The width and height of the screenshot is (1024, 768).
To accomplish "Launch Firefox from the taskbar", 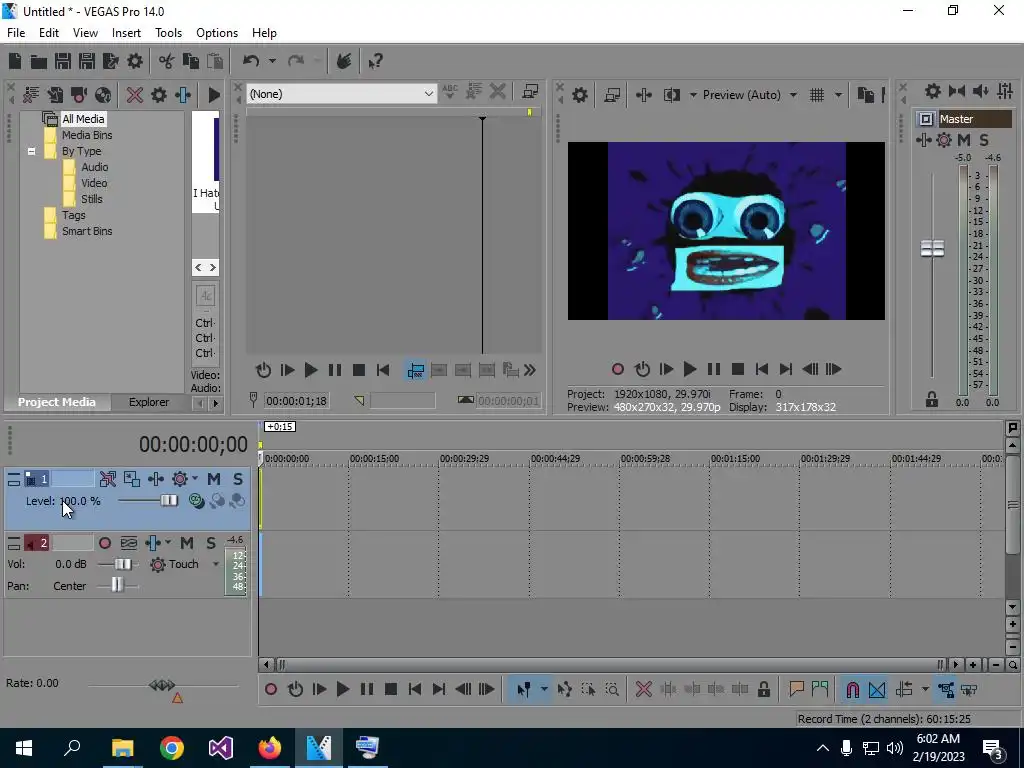I will (270, 747).
